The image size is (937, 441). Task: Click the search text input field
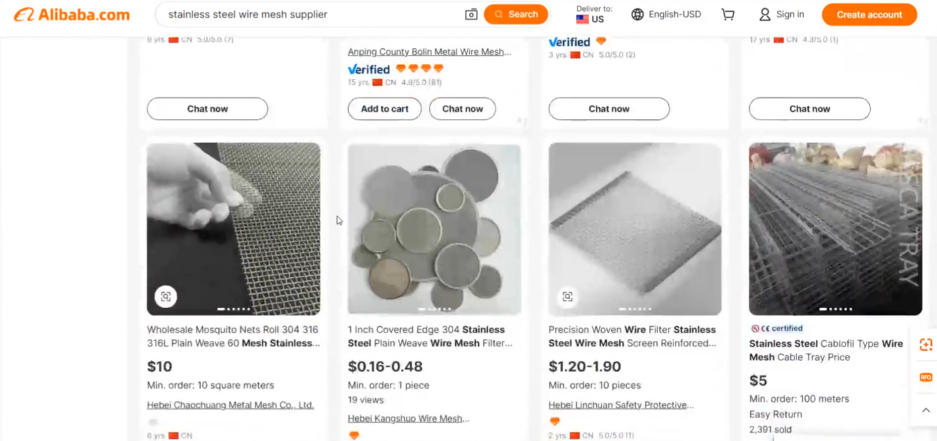click(310, 15)
